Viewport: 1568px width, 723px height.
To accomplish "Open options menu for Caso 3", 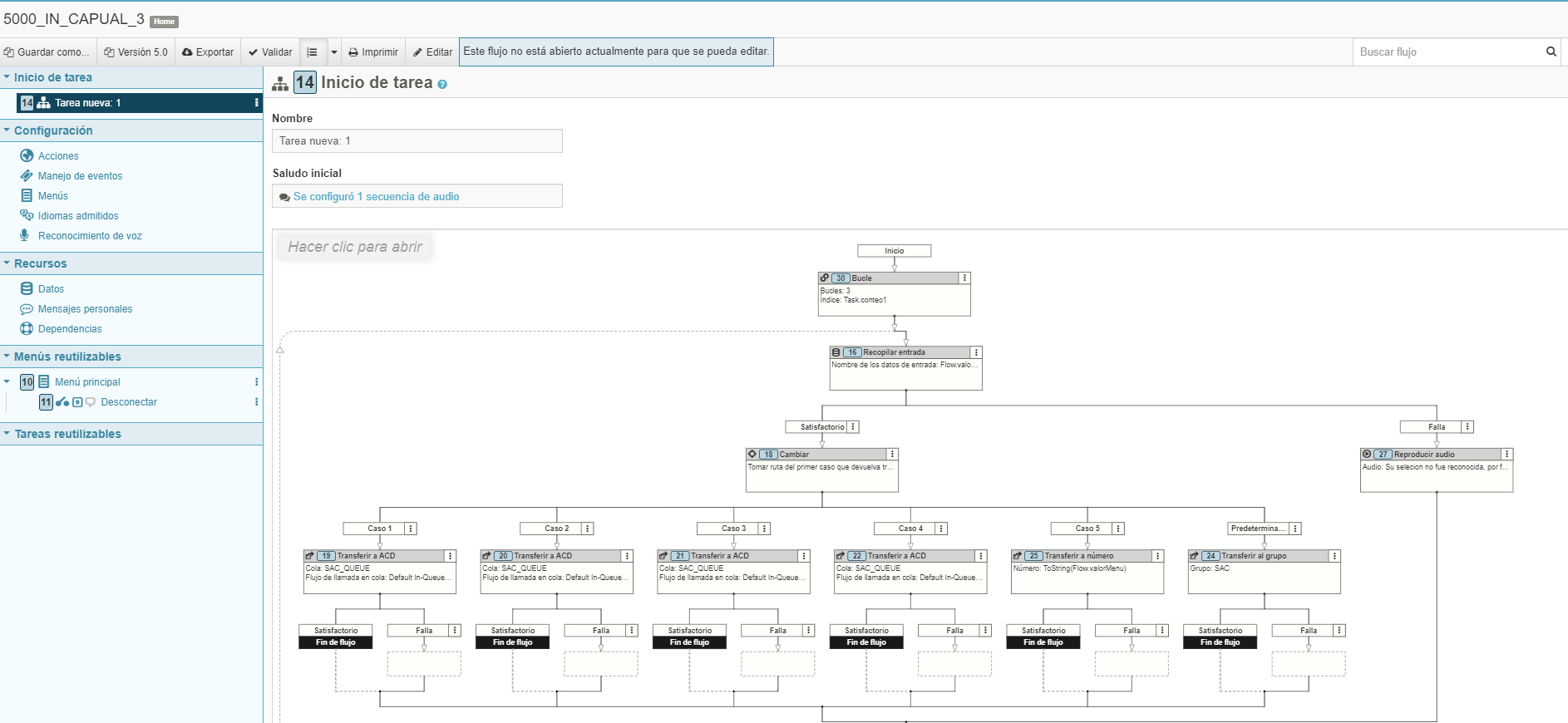I will tap(764, 529).
